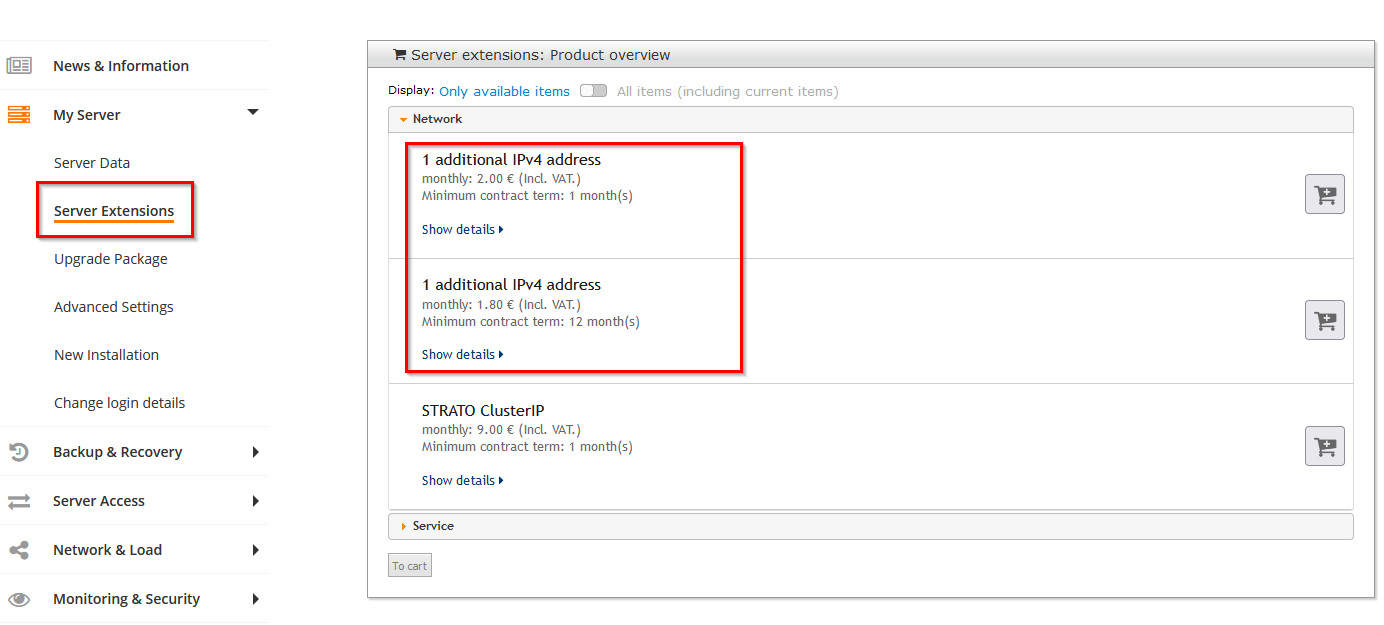Click the Only available items link
This screenshot has height=625, width=1384.
(x=504, y=90)
